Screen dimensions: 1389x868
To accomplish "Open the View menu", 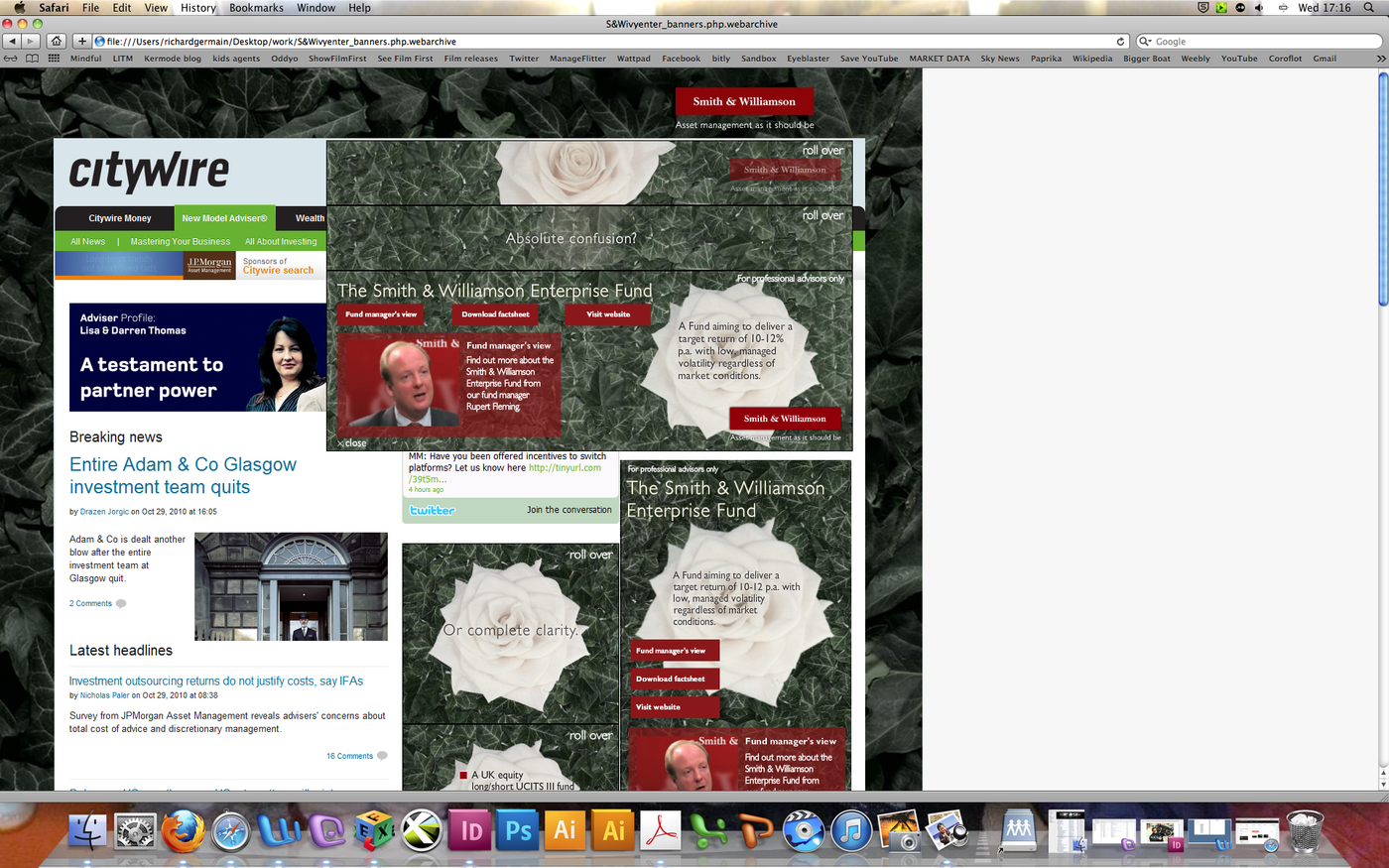I will tap(156, 7).
